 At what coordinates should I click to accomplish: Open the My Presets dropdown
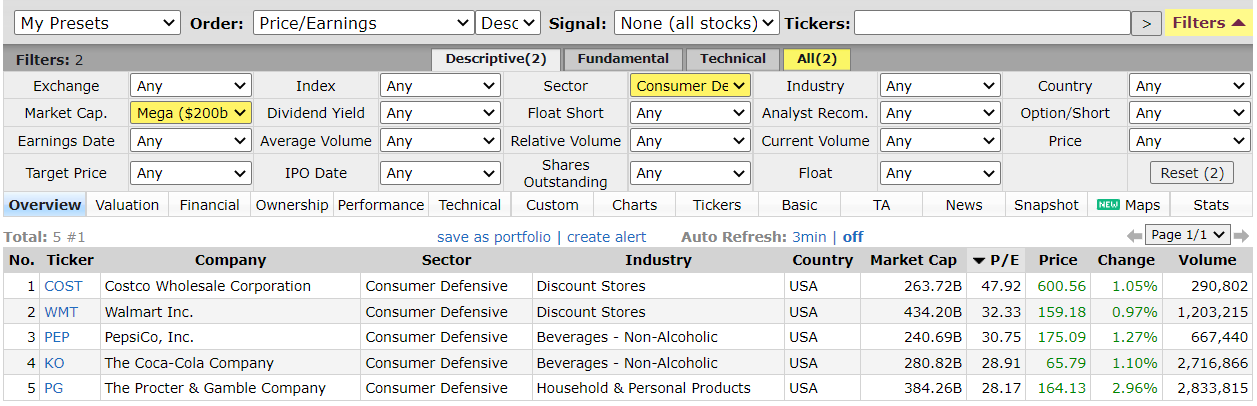(x=98, y=23)
